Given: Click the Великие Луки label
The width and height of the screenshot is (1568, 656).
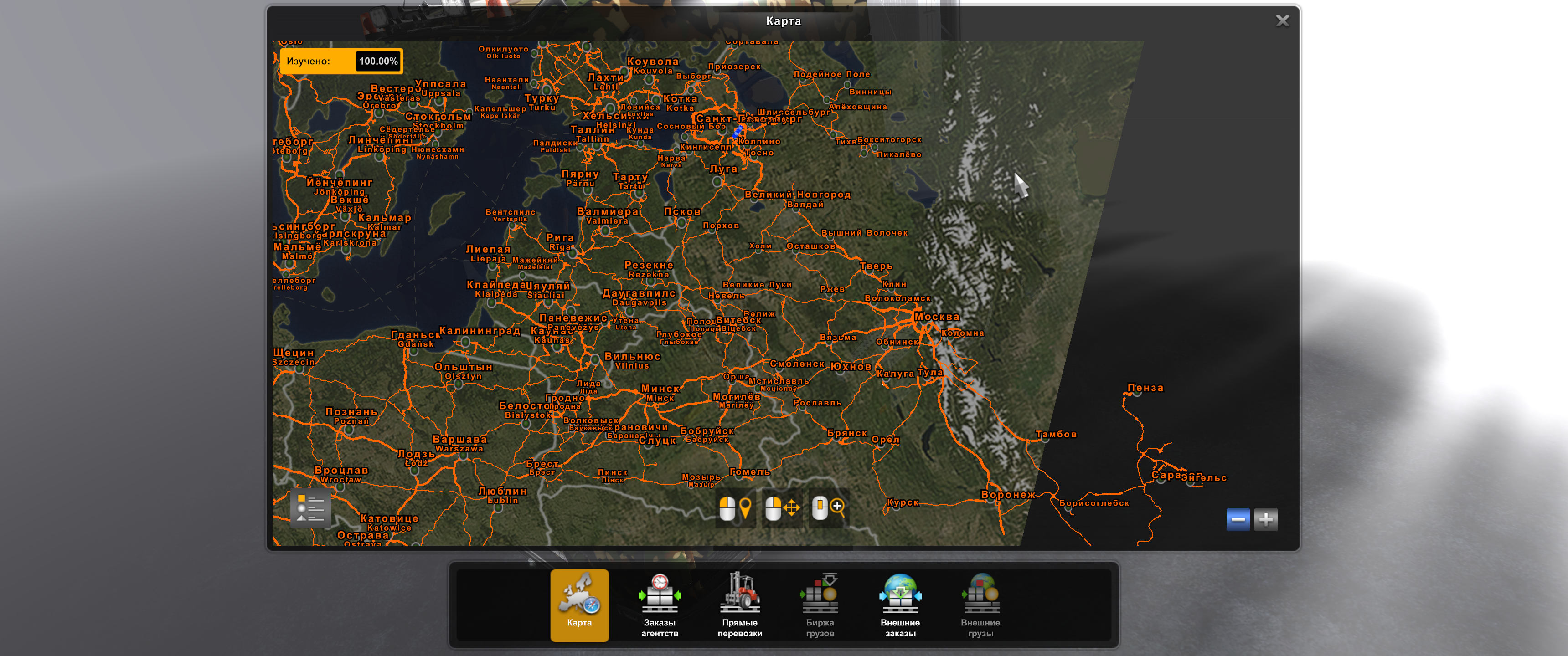Looking at the screenshot, I should point(757,284).
